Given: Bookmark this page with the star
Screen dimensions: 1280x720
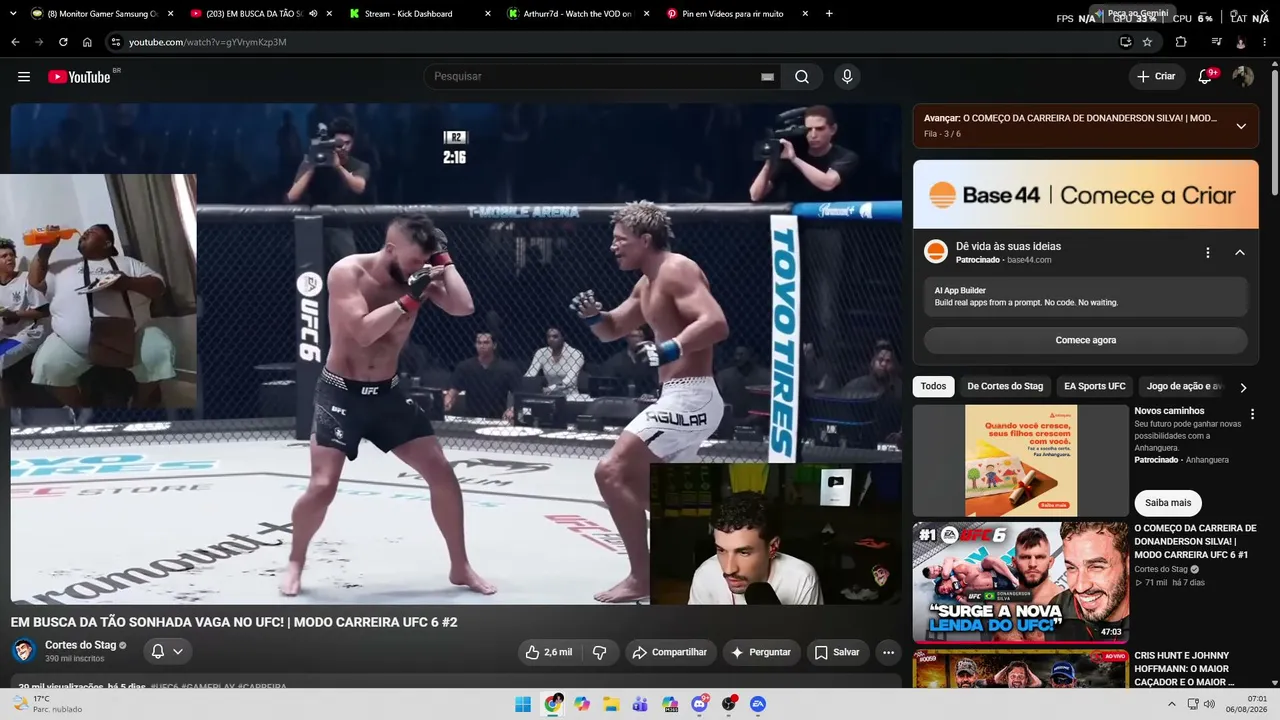Looking at the screenshot, I should coord(1147,42).
